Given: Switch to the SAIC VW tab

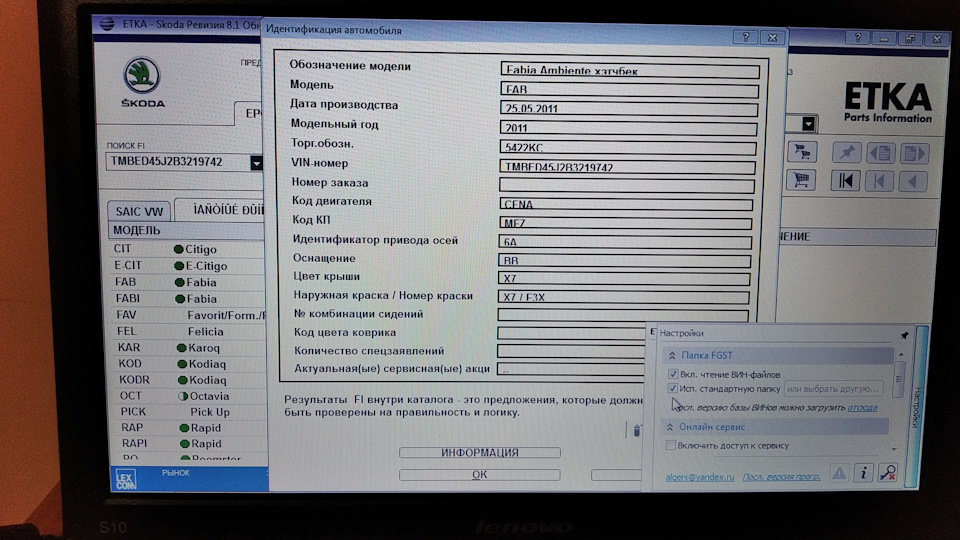Looking at the screenshot, I should click(x=139, y=211).
